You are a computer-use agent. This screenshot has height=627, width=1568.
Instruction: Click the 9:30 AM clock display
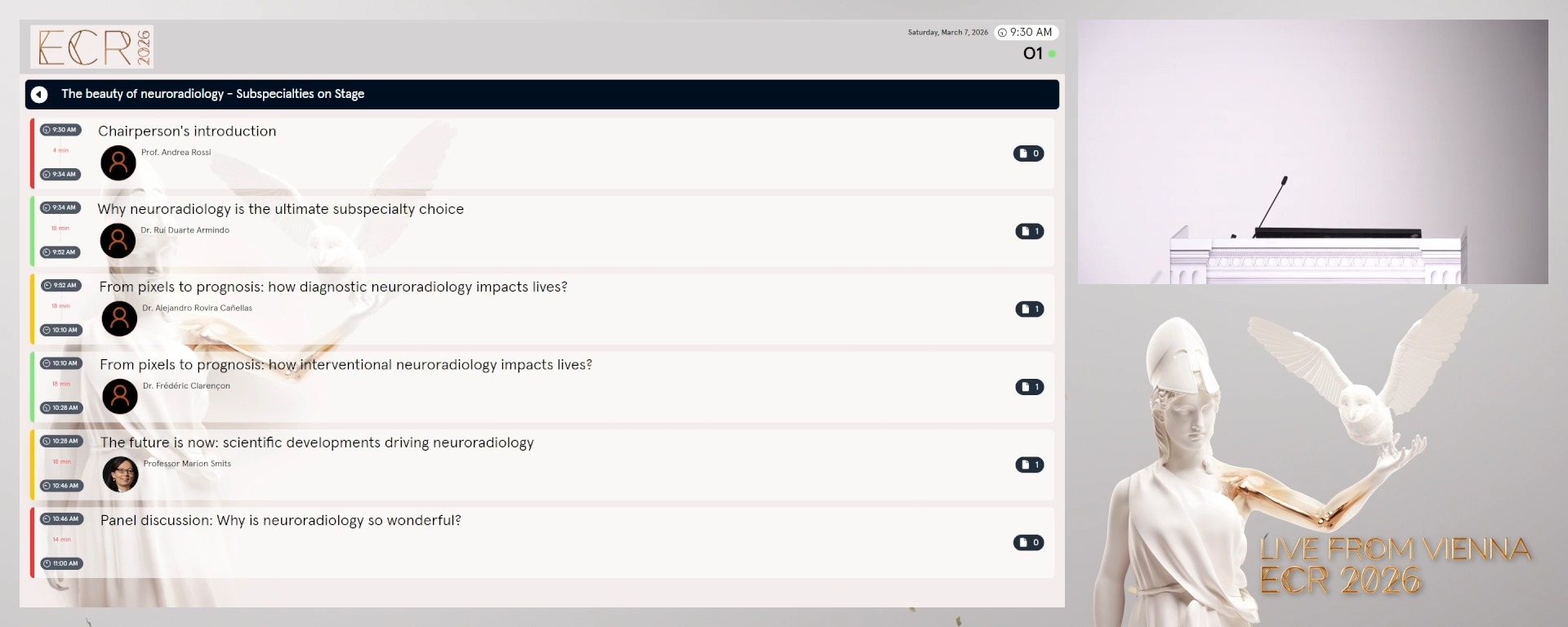point(1026,33)
